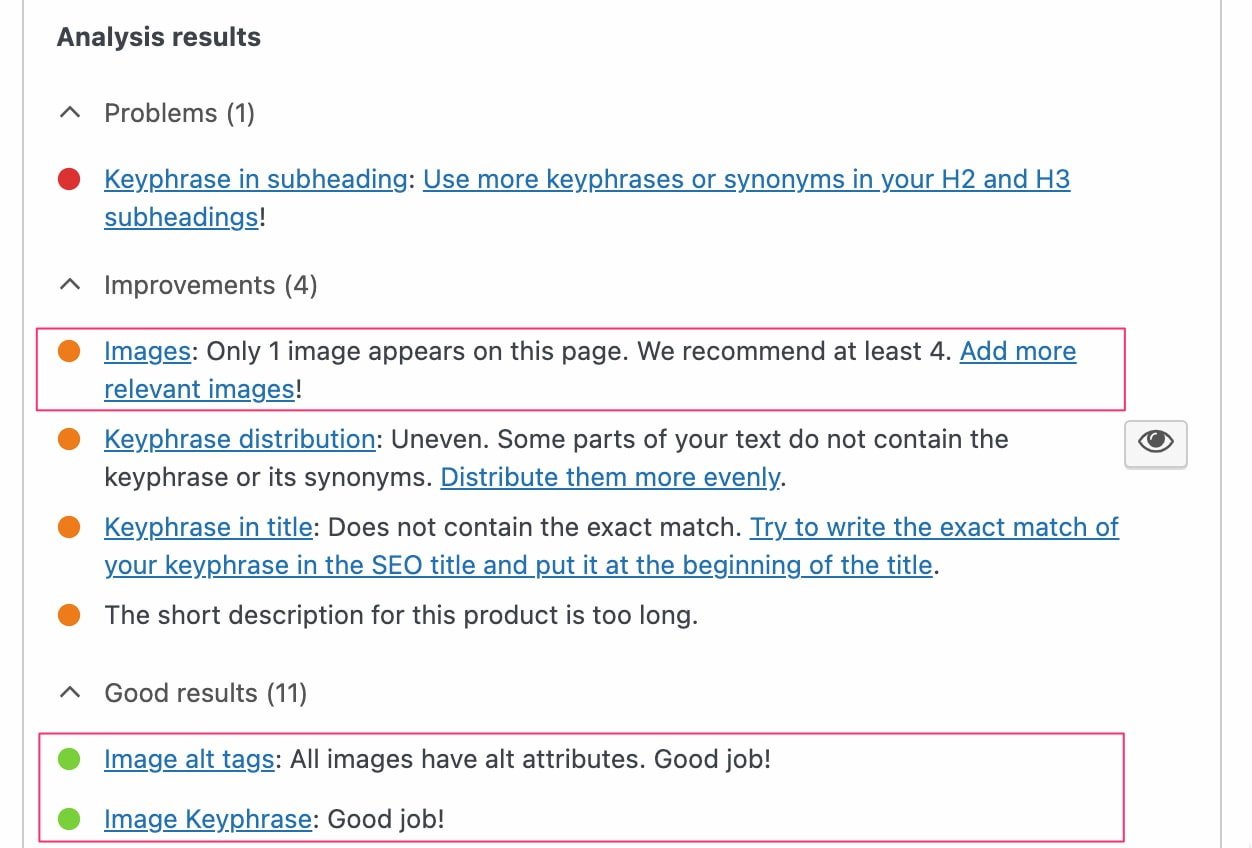Open the Images assessment link

pyautogui.click(x=147, y=352)
